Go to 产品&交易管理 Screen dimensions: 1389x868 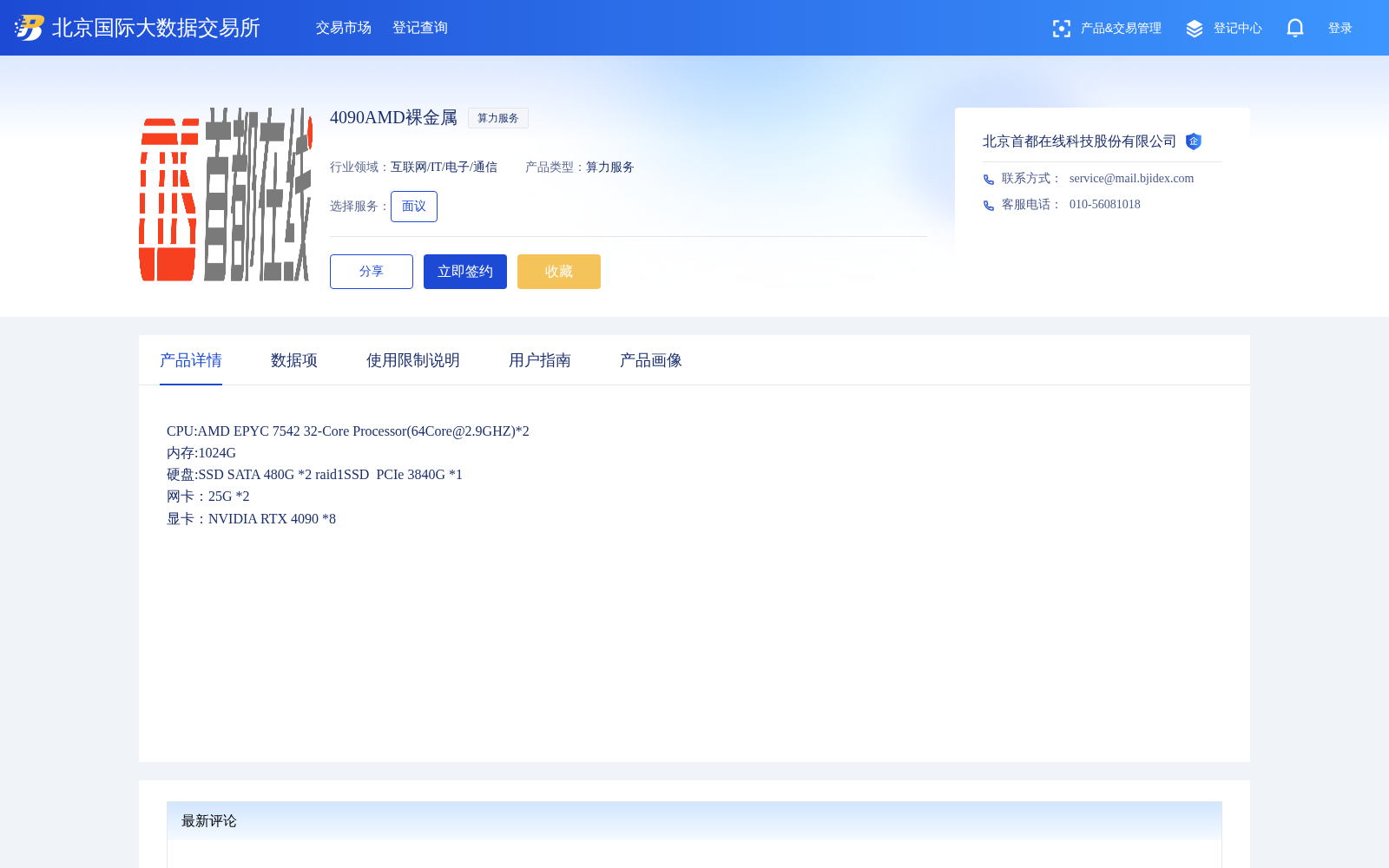1121,29
